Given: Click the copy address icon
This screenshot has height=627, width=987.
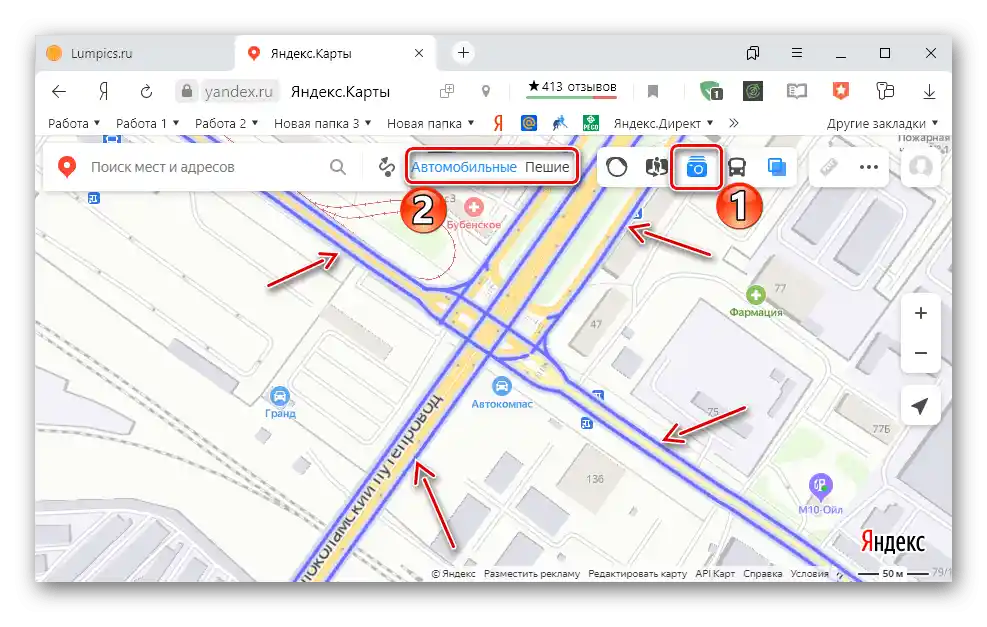Looking at the screenshot, I should (x=447, y=92).
